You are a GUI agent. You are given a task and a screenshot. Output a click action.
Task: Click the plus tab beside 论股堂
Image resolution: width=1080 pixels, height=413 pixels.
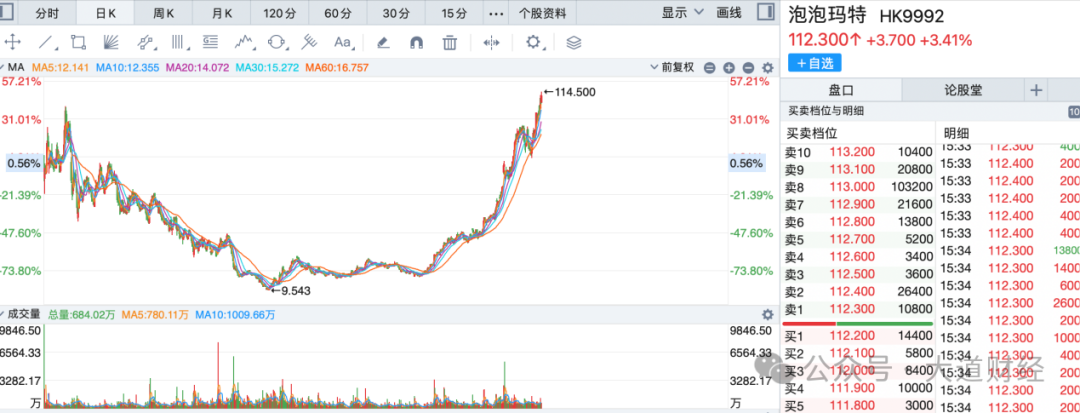1037,89
